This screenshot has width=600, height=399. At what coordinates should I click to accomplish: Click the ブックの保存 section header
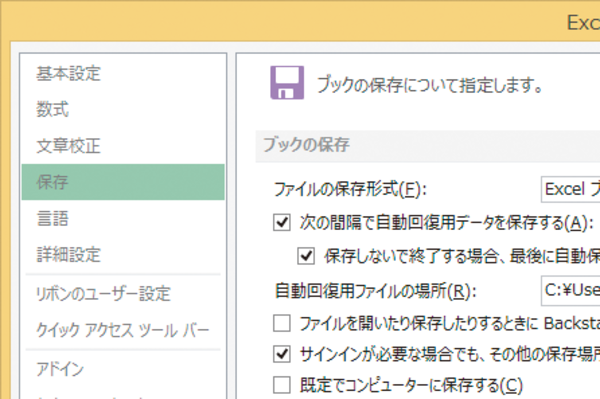pyautogui.click(x=427, y=146)
